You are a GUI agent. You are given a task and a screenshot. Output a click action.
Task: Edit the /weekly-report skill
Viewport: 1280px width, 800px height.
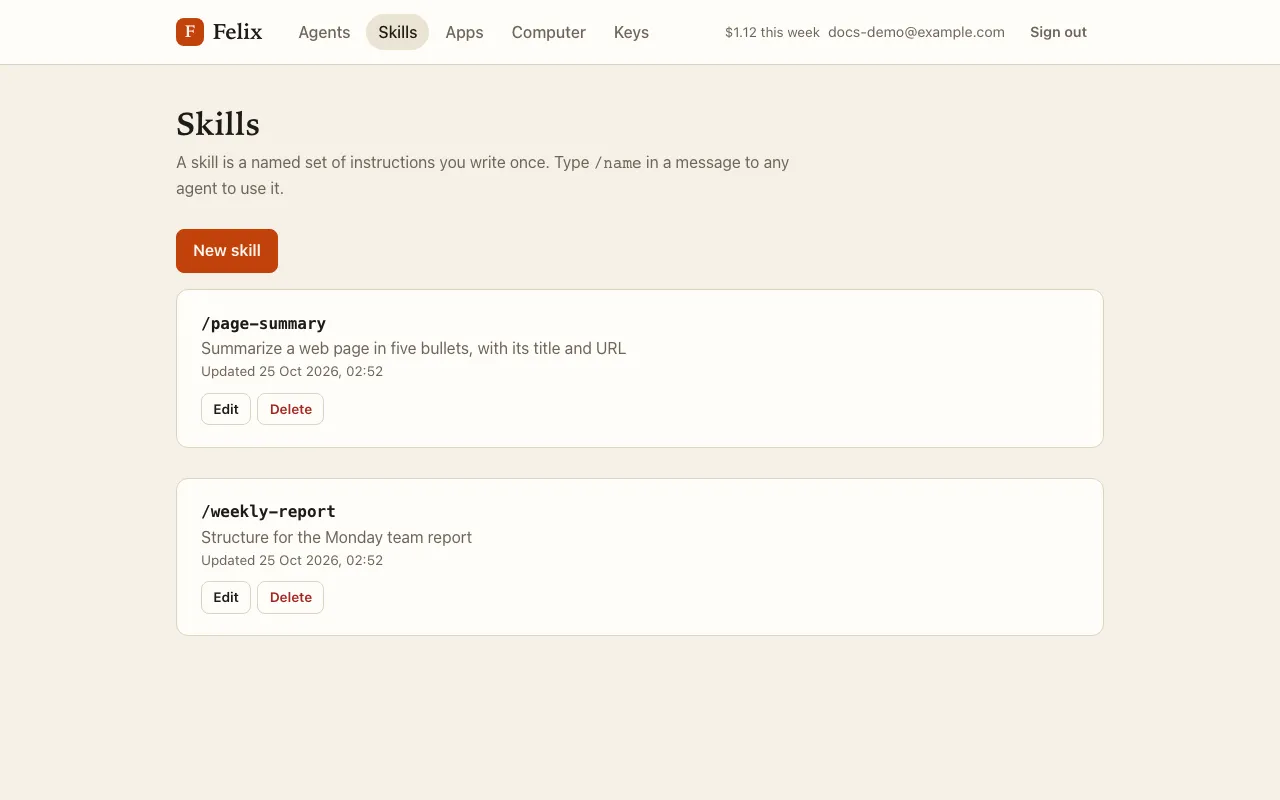click(x=226, y=597)
